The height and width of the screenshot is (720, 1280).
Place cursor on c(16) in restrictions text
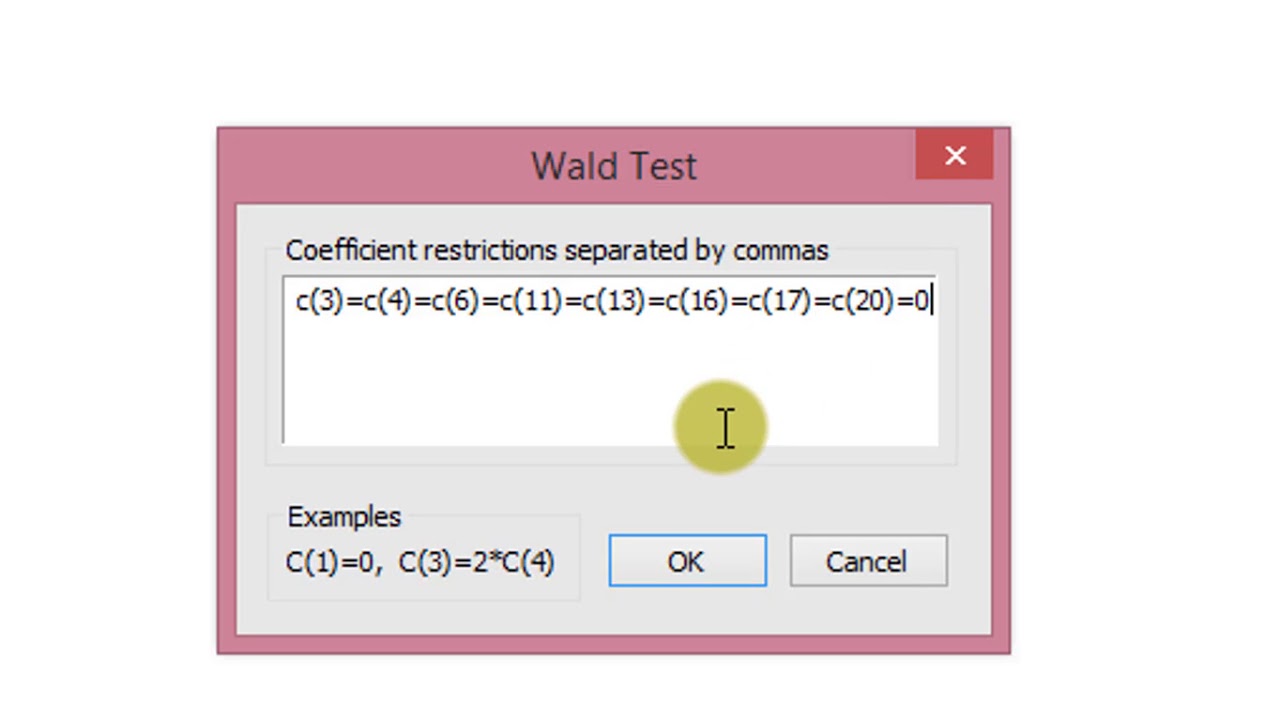tap(697, 301)
